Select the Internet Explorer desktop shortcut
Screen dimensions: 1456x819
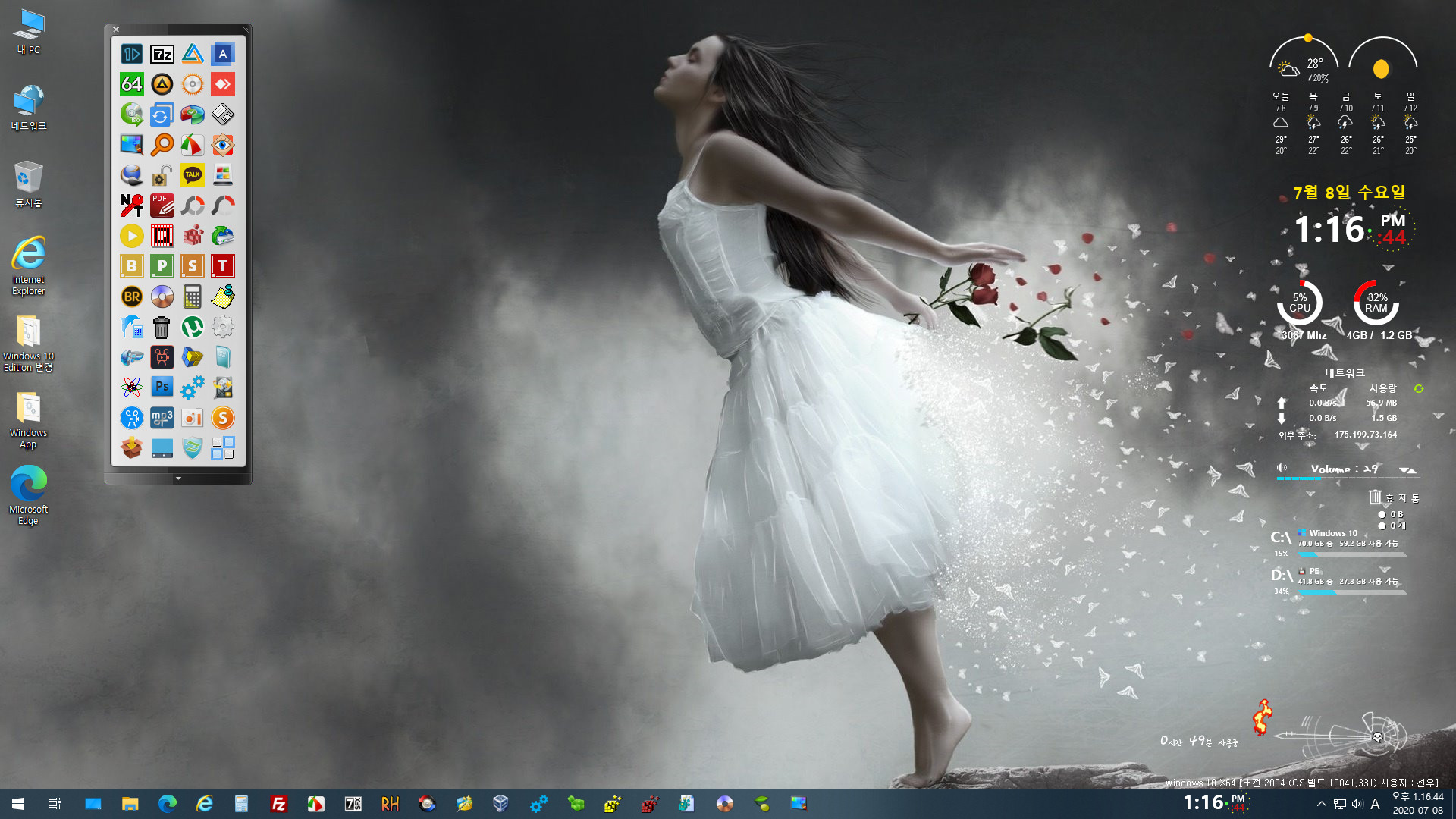pos(29,265)
